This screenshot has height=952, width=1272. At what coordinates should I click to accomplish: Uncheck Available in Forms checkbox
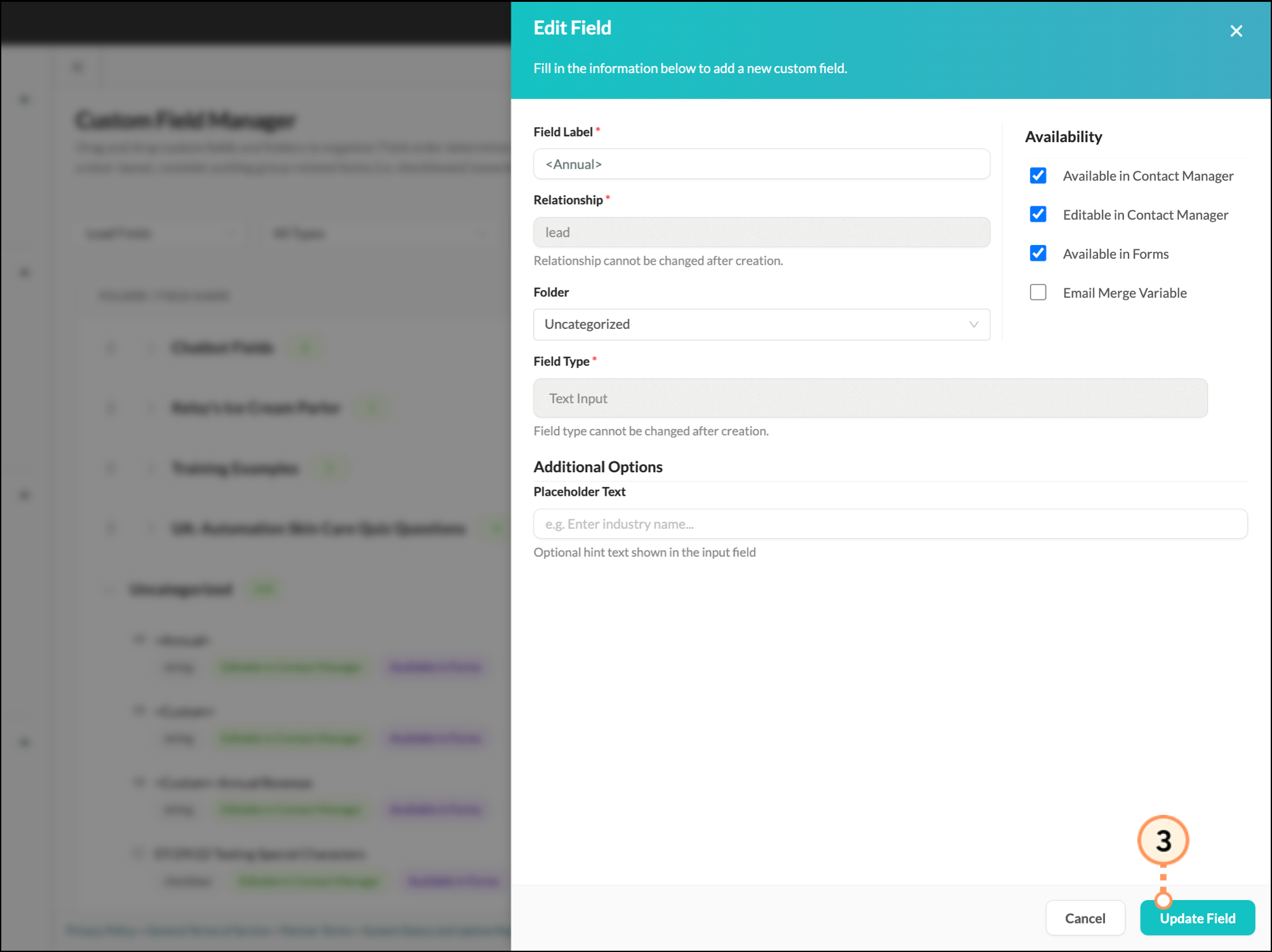[1038, 254]
